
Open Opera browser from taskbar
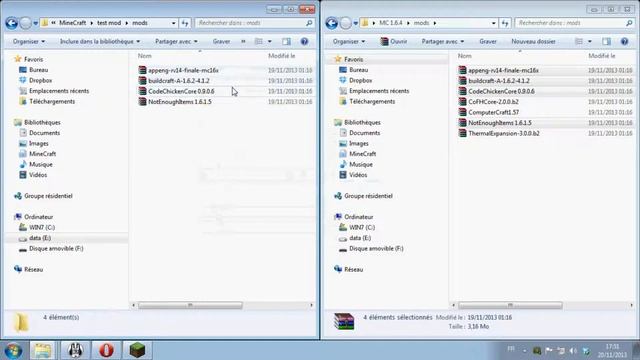tap(106, 350)
